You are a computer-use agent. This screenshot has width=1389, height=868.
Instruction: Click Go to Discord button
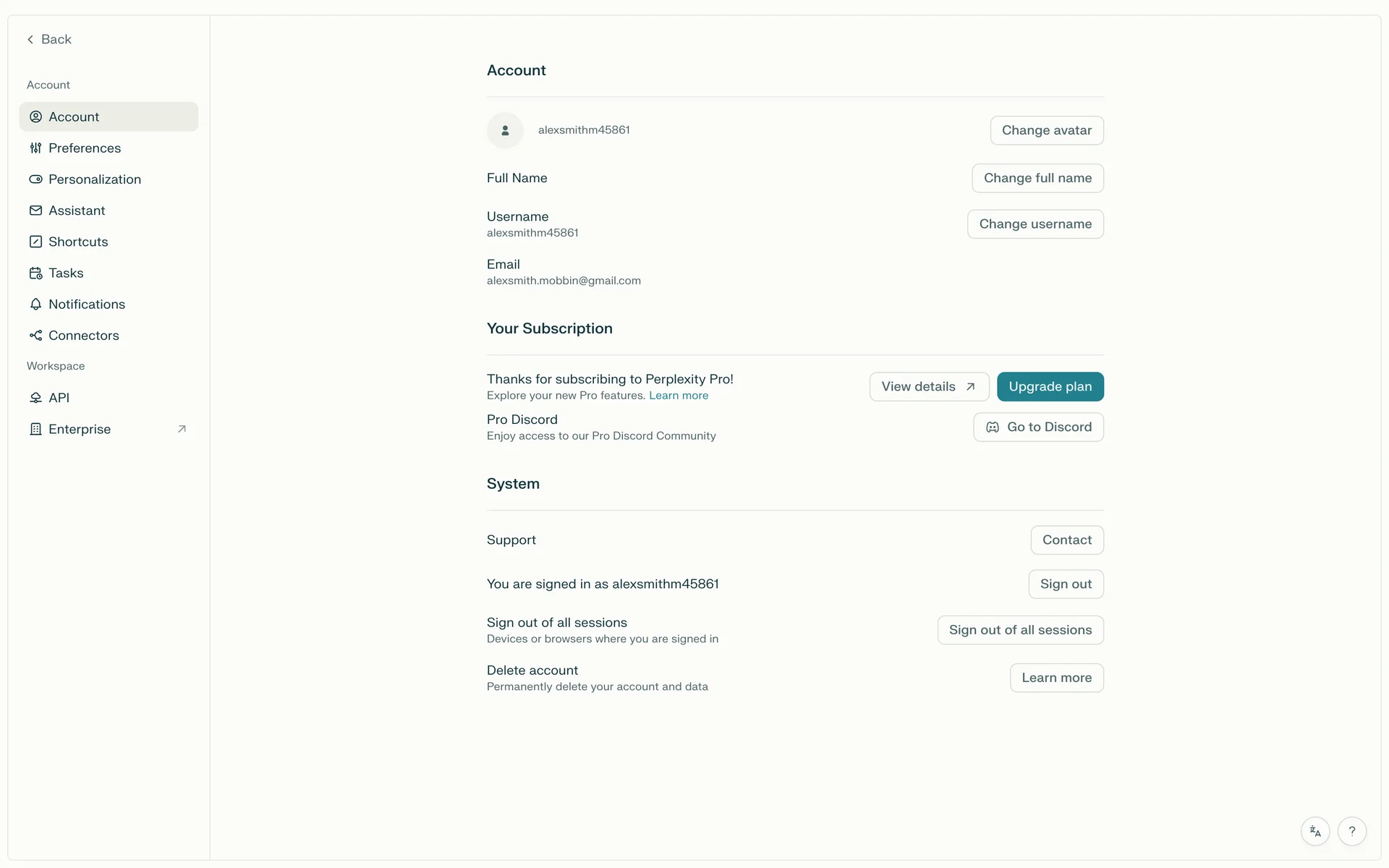pos(1037,427)
